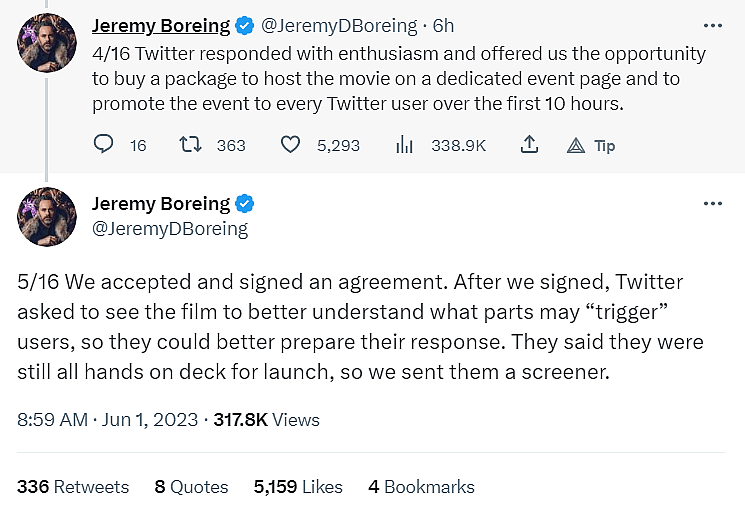Click Jeremy Boreing name in main tweet
The height and width of the screenshot is (516, 745).
tap(161, 204)
